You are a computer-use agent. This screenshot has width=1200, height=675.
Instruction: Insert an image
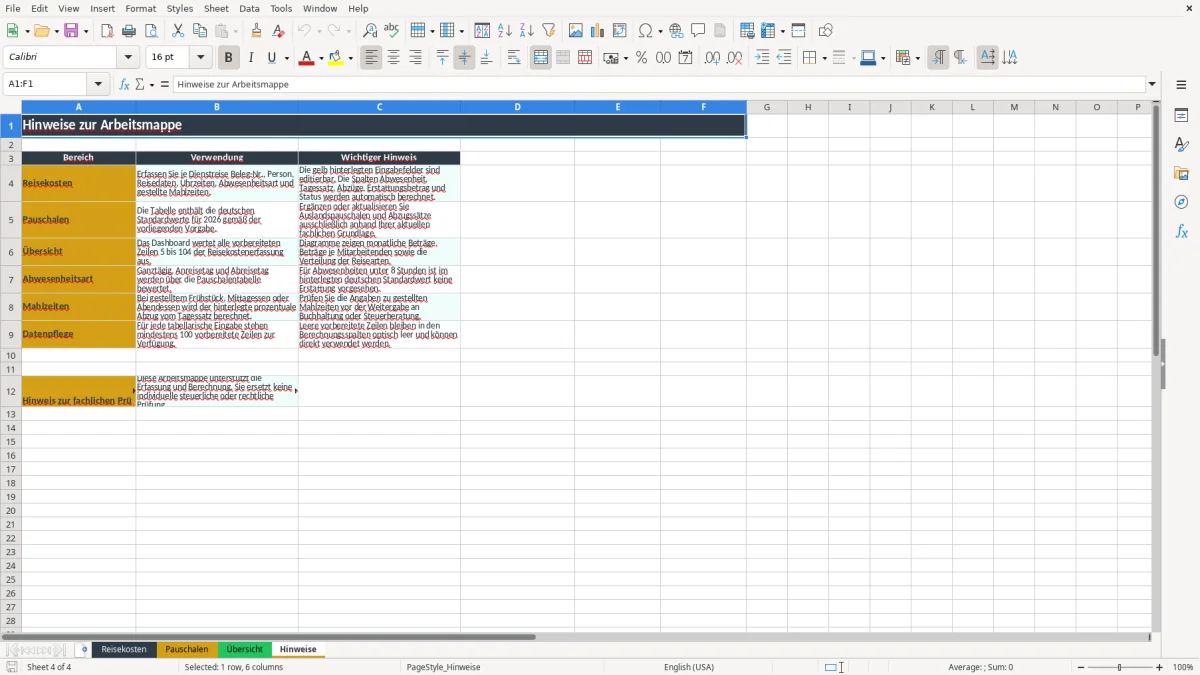click(576, 31)
